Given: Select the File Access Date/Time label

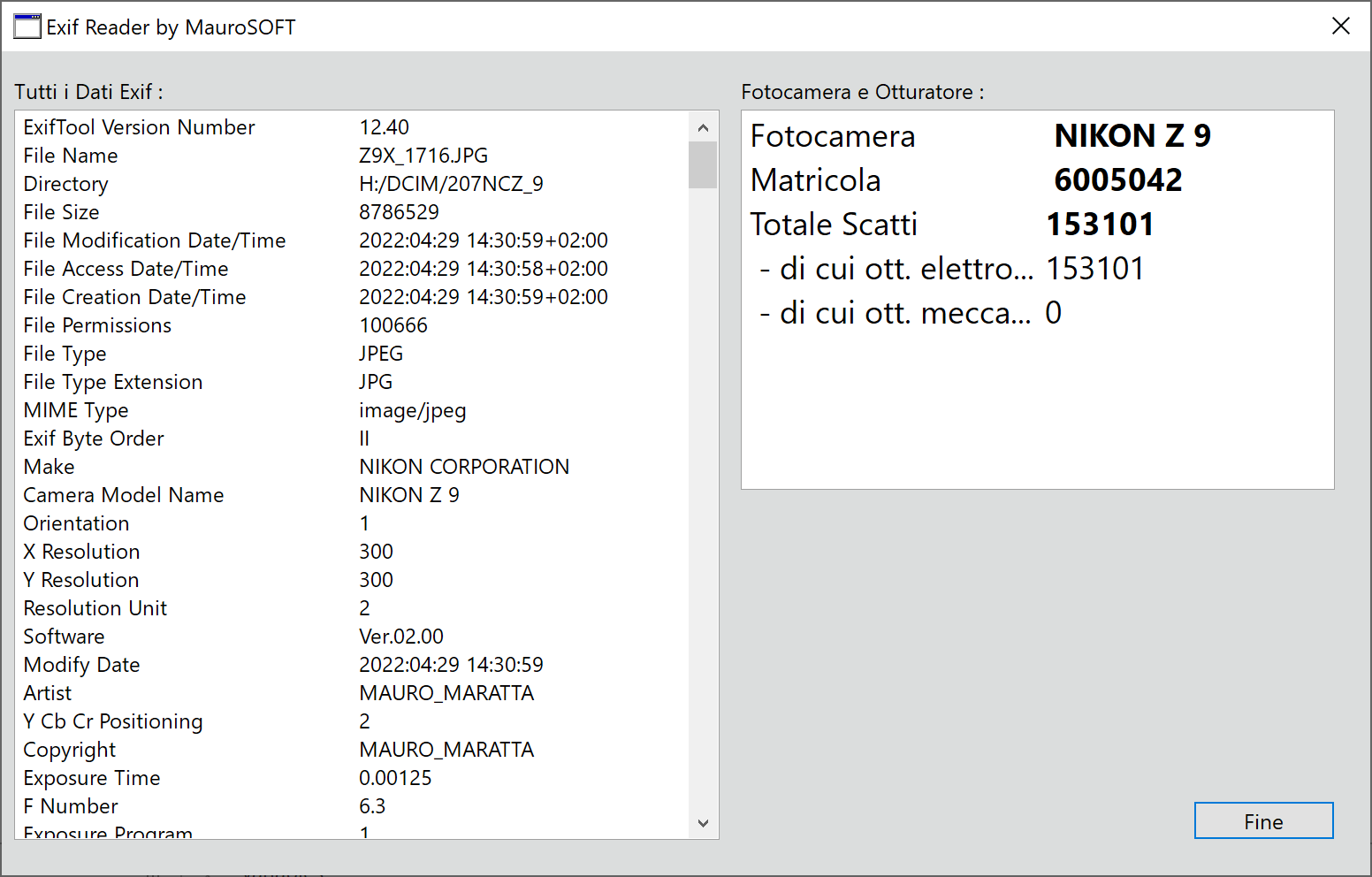Looking at the screenshot, I should click(126, 269).
